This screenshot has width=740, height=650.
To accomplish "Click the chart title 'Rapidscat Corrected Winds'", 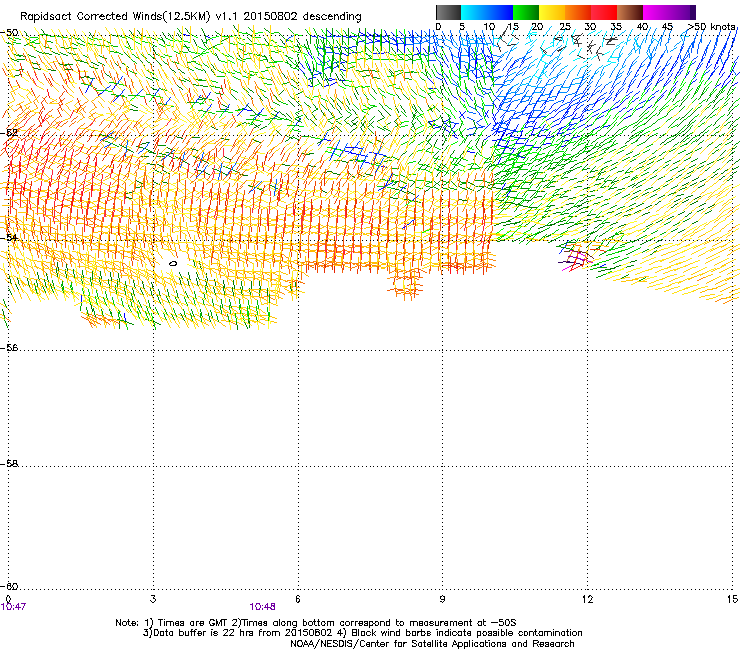I will tap(91, 17).
